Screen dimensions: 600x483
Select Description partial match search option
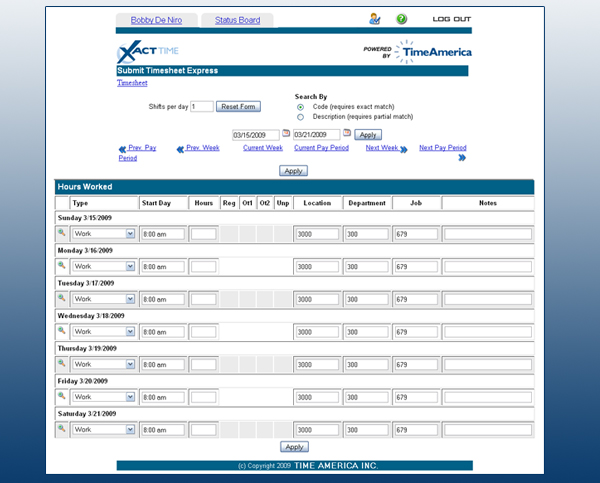[x=300, y=117]
